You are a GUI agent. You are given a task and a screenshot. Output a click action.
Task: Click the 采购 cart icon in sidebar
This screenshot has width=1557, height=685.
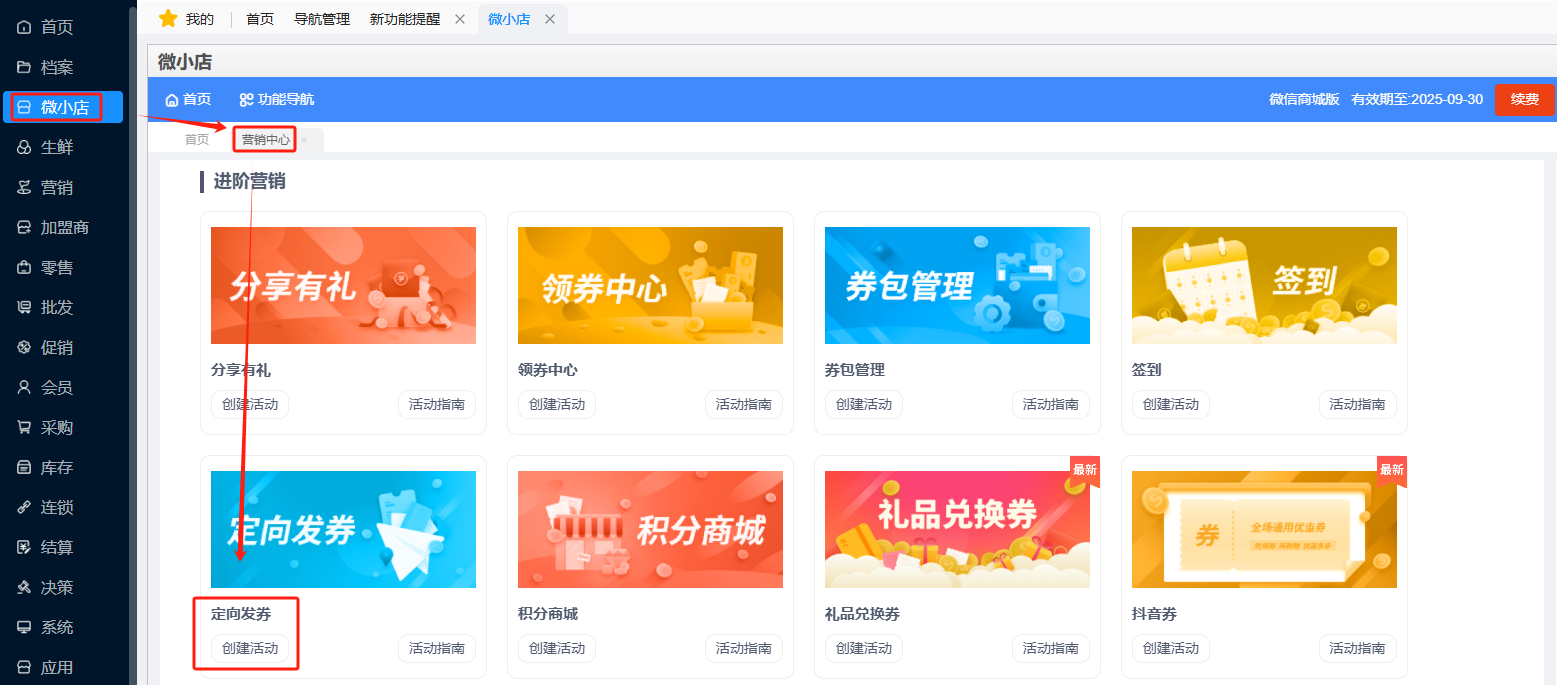[24, 428]
